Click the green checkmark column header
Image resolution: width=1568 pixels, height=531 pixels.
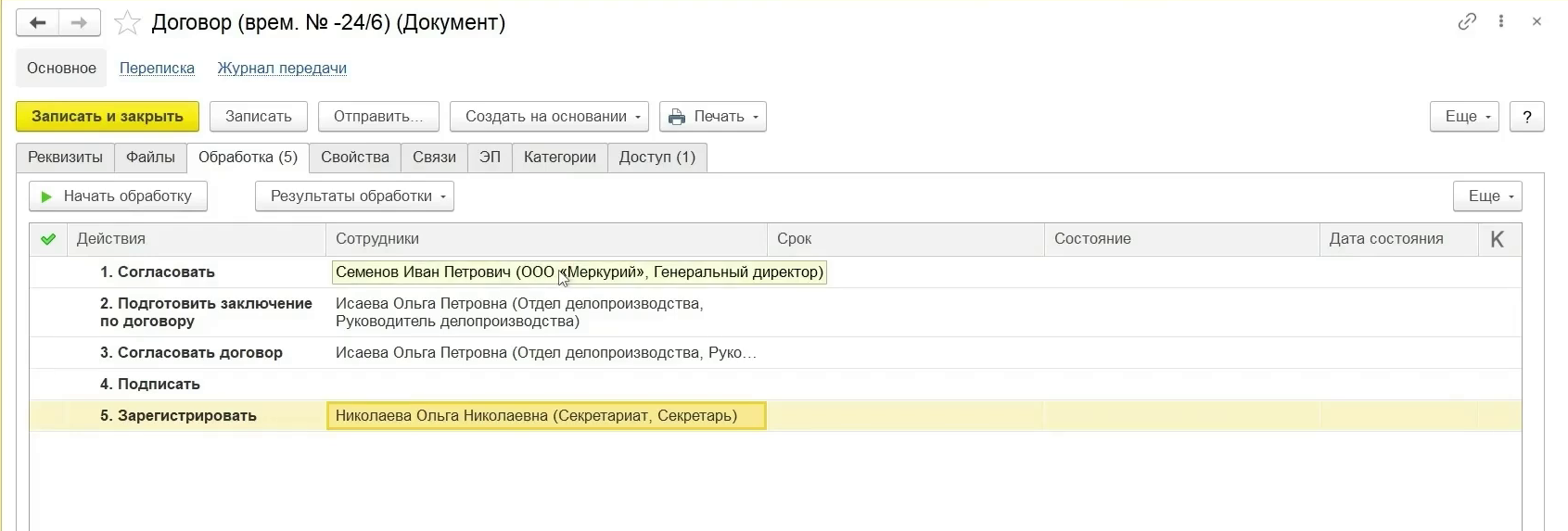48,239
